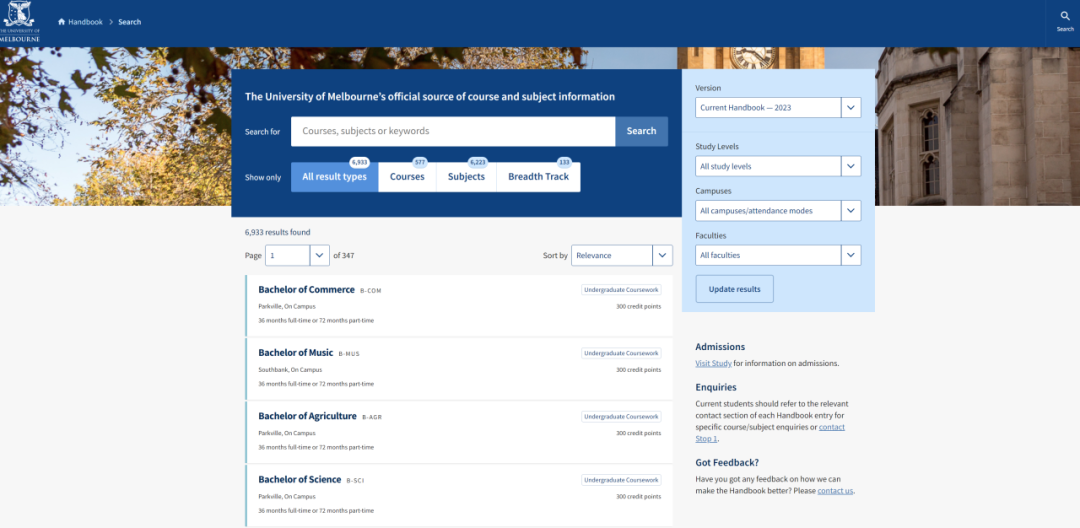Viewport: 1080px width, 528px height.
Task: Show only Subjects results
Action: tap(466, 177)
